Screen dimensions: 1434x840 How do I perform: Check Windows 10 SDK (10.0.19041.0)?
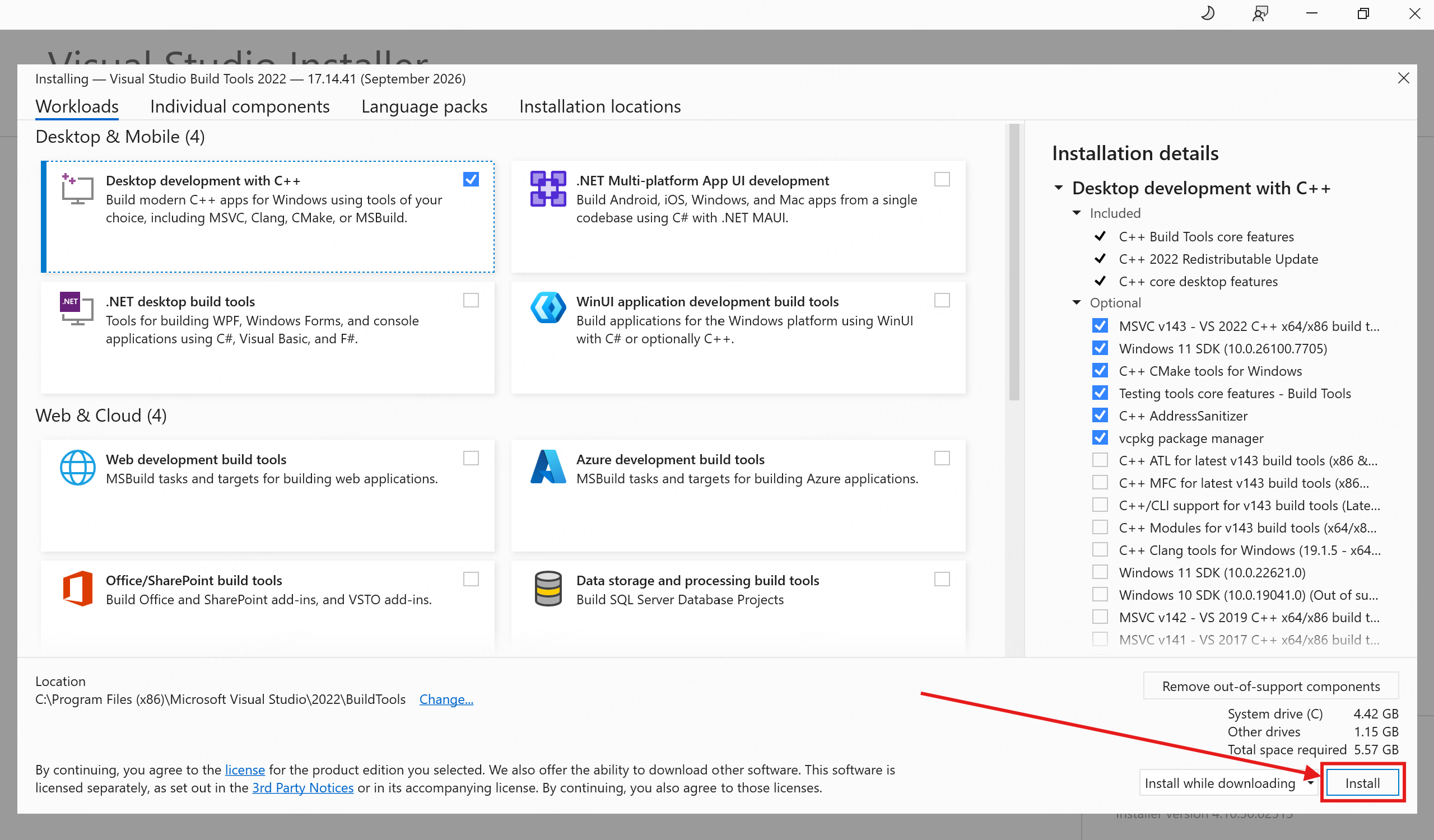click(1100, 595)
